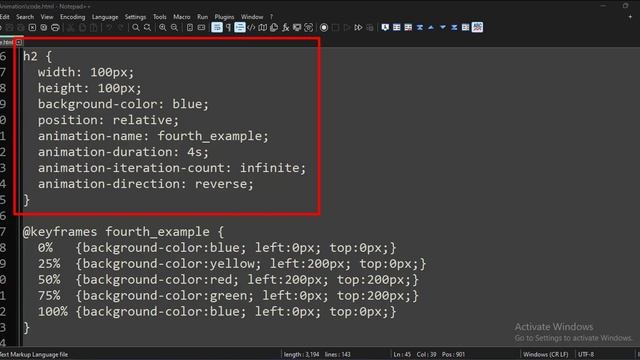Toggle file Monitoring eye icon
640x360 pixels.
point(309,28)
